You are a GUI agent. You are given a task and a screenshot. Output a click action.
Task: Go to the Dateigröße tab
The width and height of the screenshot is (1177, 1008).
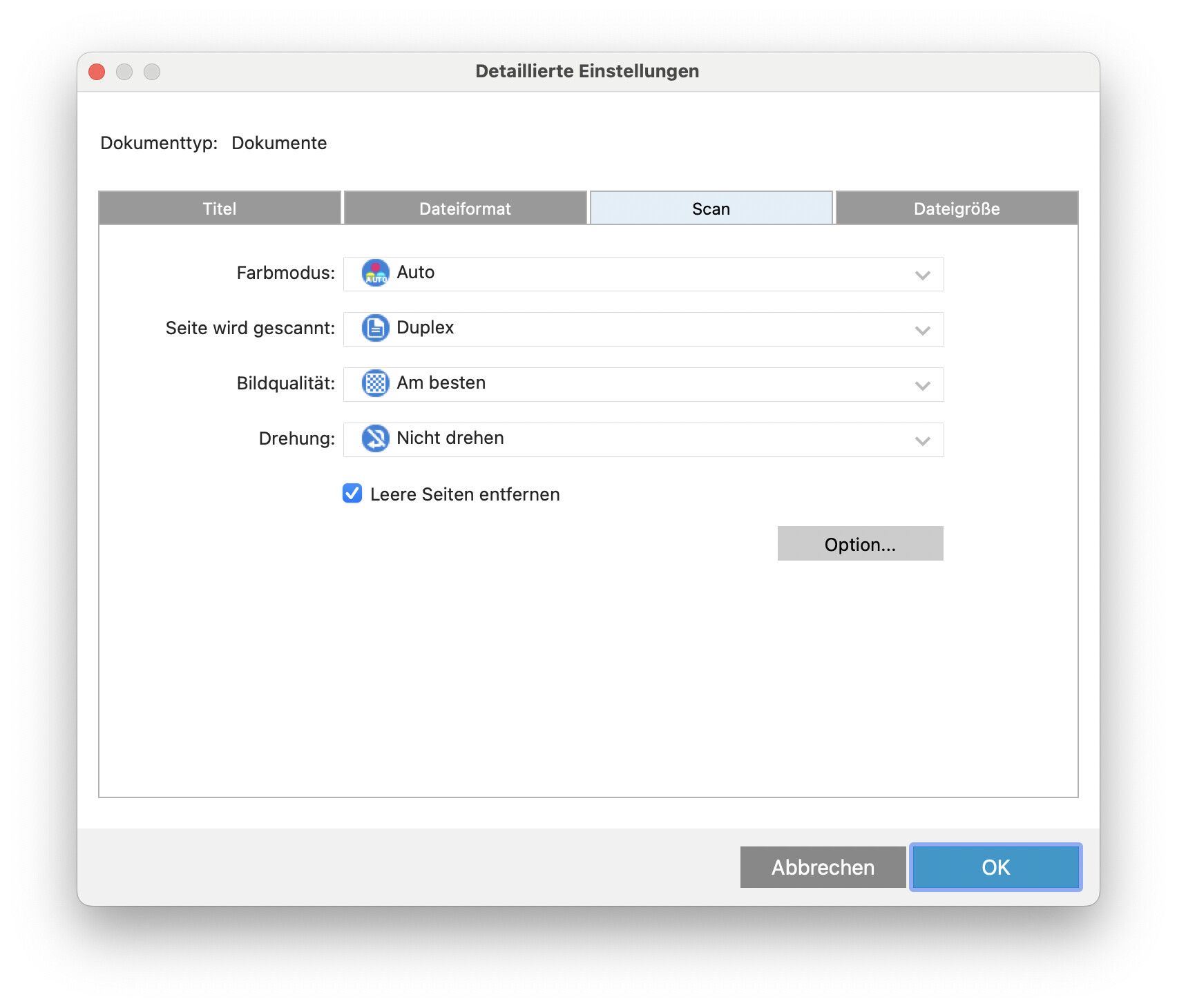click(957, 209)
